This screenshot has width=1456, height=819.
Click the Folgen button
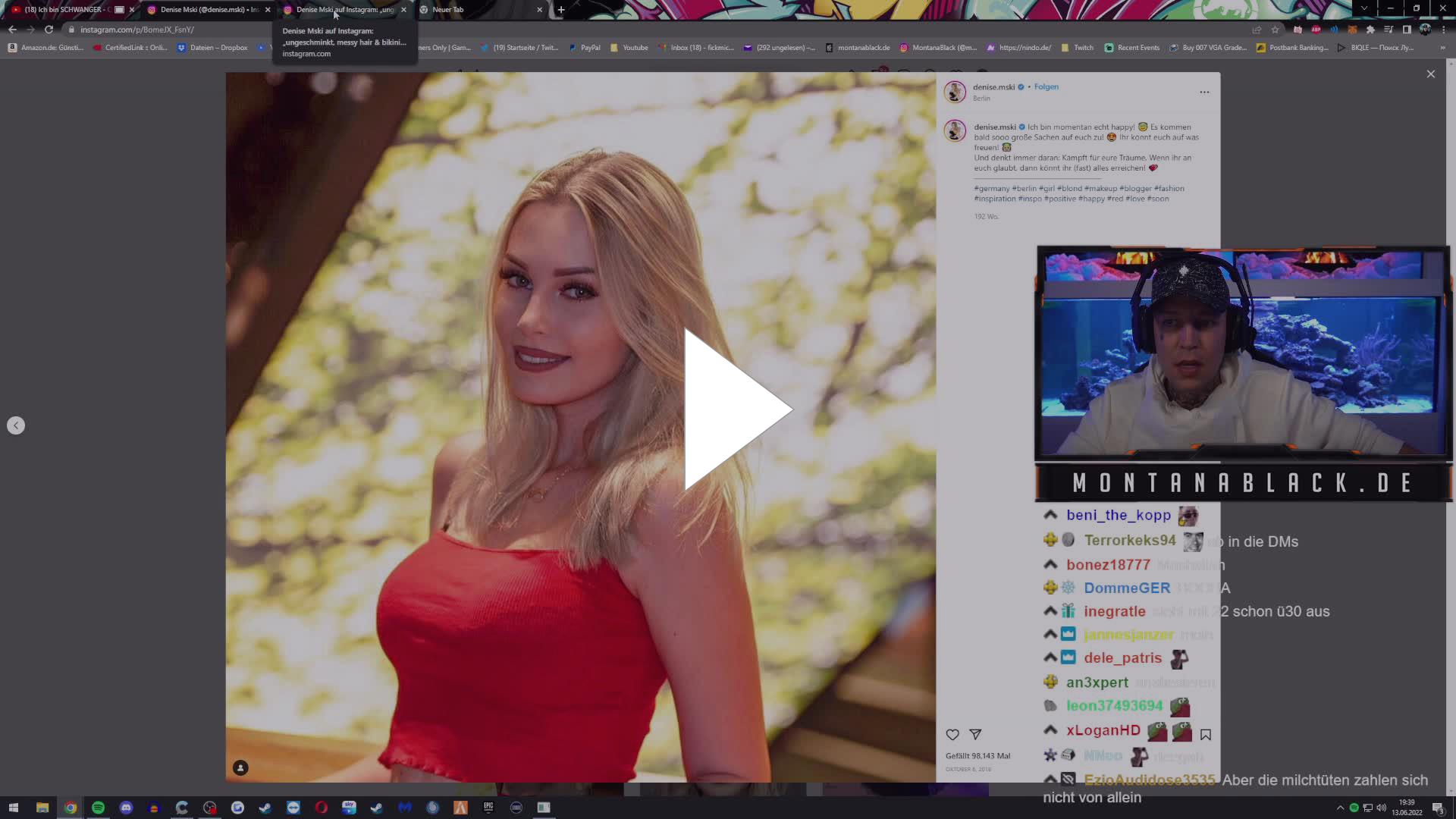tap(1046, 86)
